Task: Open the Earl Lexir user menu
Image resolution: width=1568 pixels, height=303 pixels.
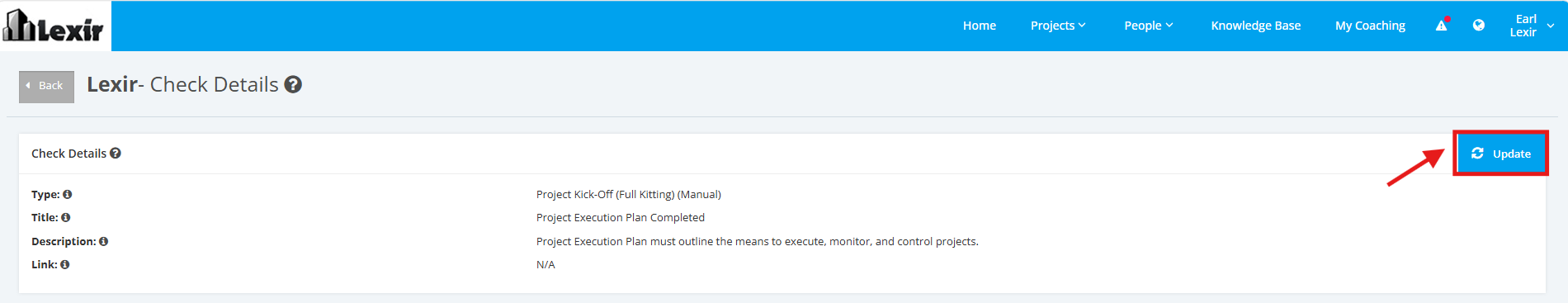Action: click(x=1531, y=26)
